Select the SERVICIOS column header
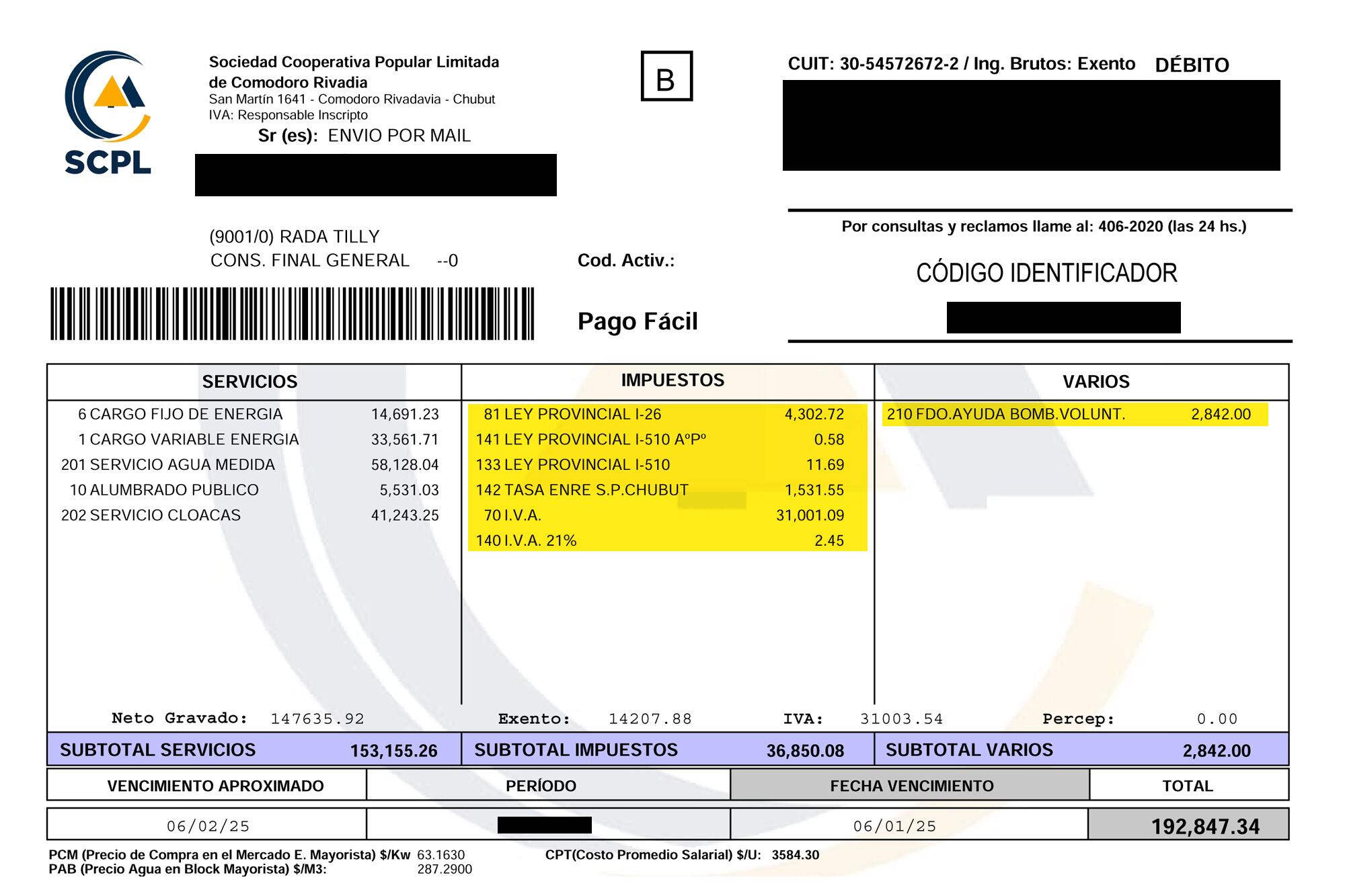Image resolution: width=1345 pixels, height=896 pixels. 249,382
